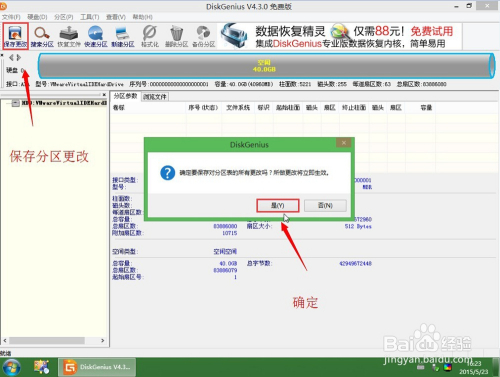Select the 空闲 40.0GB disk bar
Viewport: 500px width, 377px height.
266,66
